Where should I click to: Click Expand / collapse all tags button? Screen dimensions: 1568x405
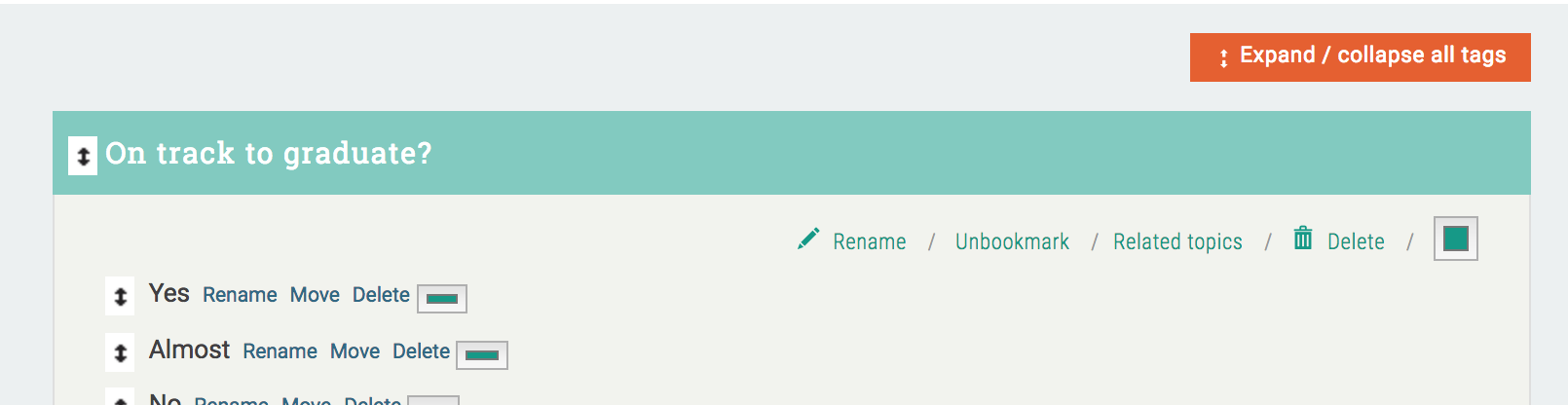pyautogui.click(x=1360, y=56)
